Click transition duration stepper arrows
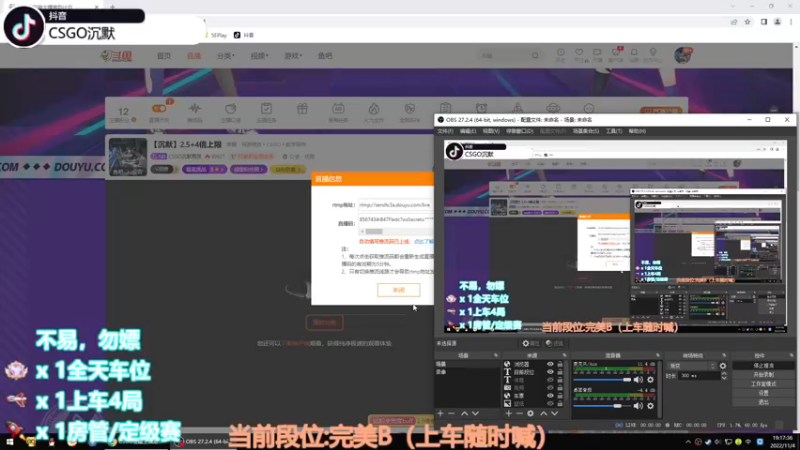 point(724,376)
